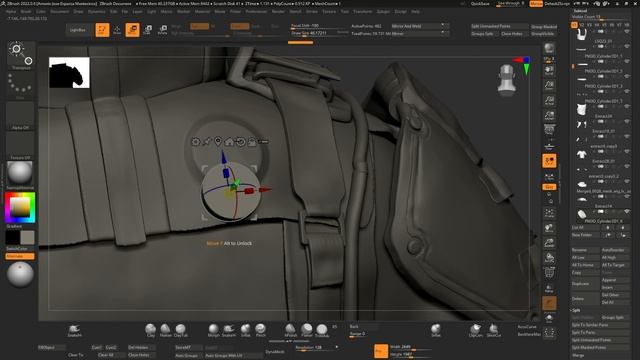Collapse the Subtool panel header
This screenshot has height=360, width=640.
coord(580,11)
